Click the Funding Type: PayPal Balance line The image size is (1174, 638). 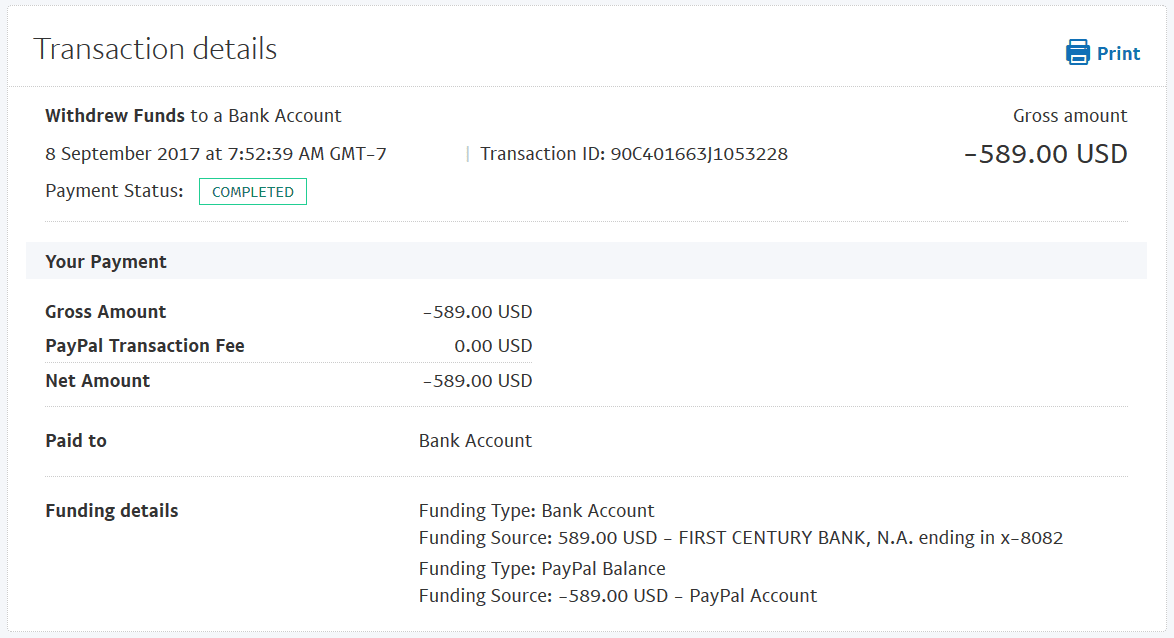542,569
